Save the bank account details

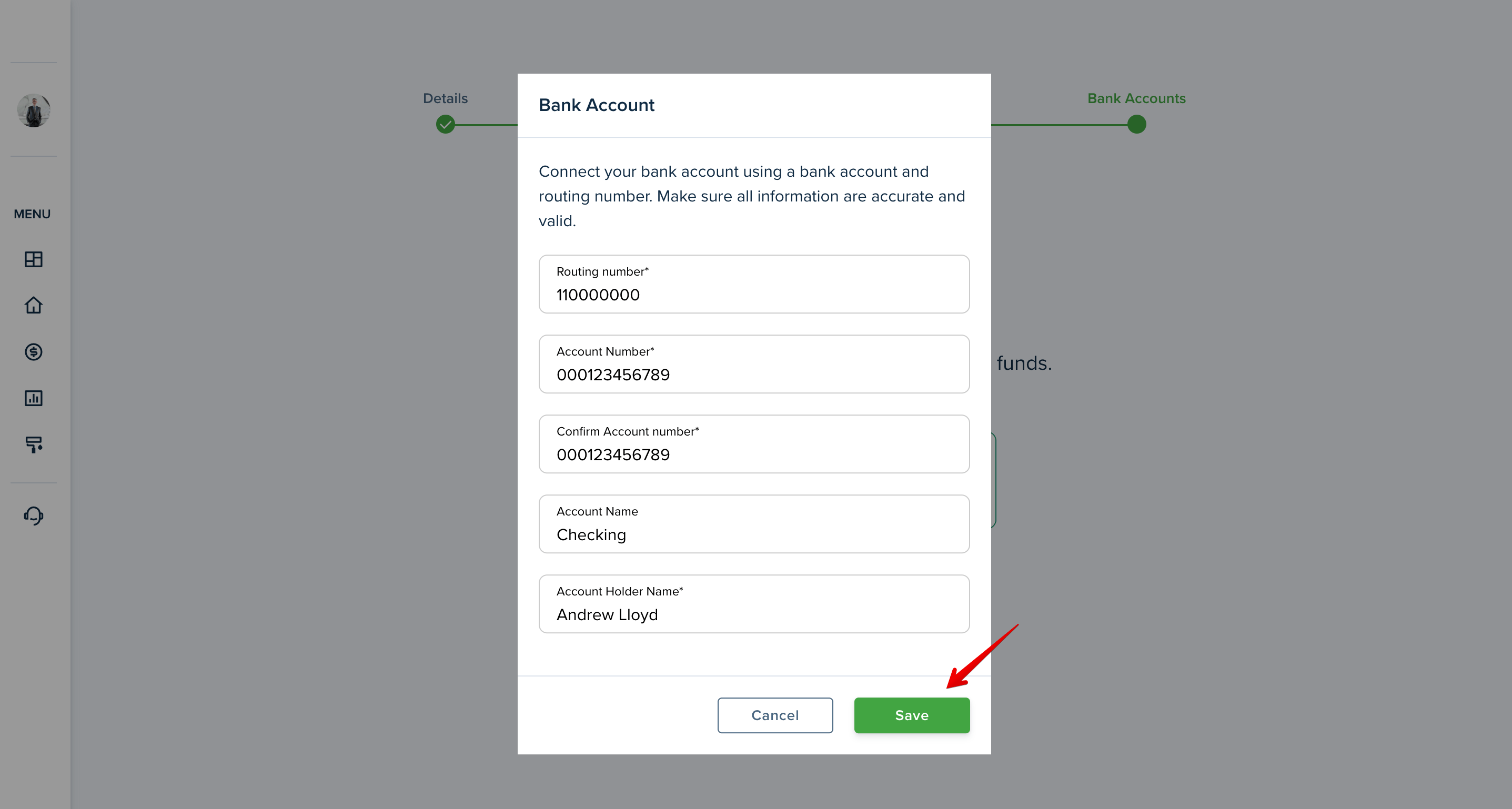point(912,715)
